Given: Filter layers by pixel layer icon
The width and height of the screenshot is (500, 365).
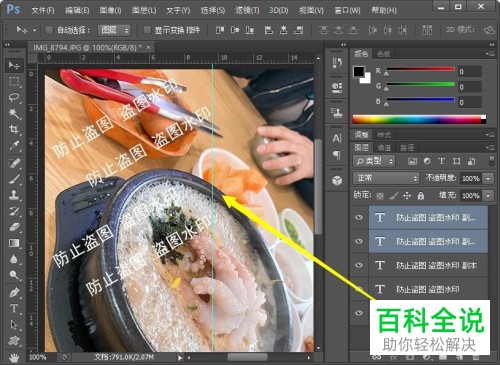Looking at the screenshot, I should pos(412,161).
